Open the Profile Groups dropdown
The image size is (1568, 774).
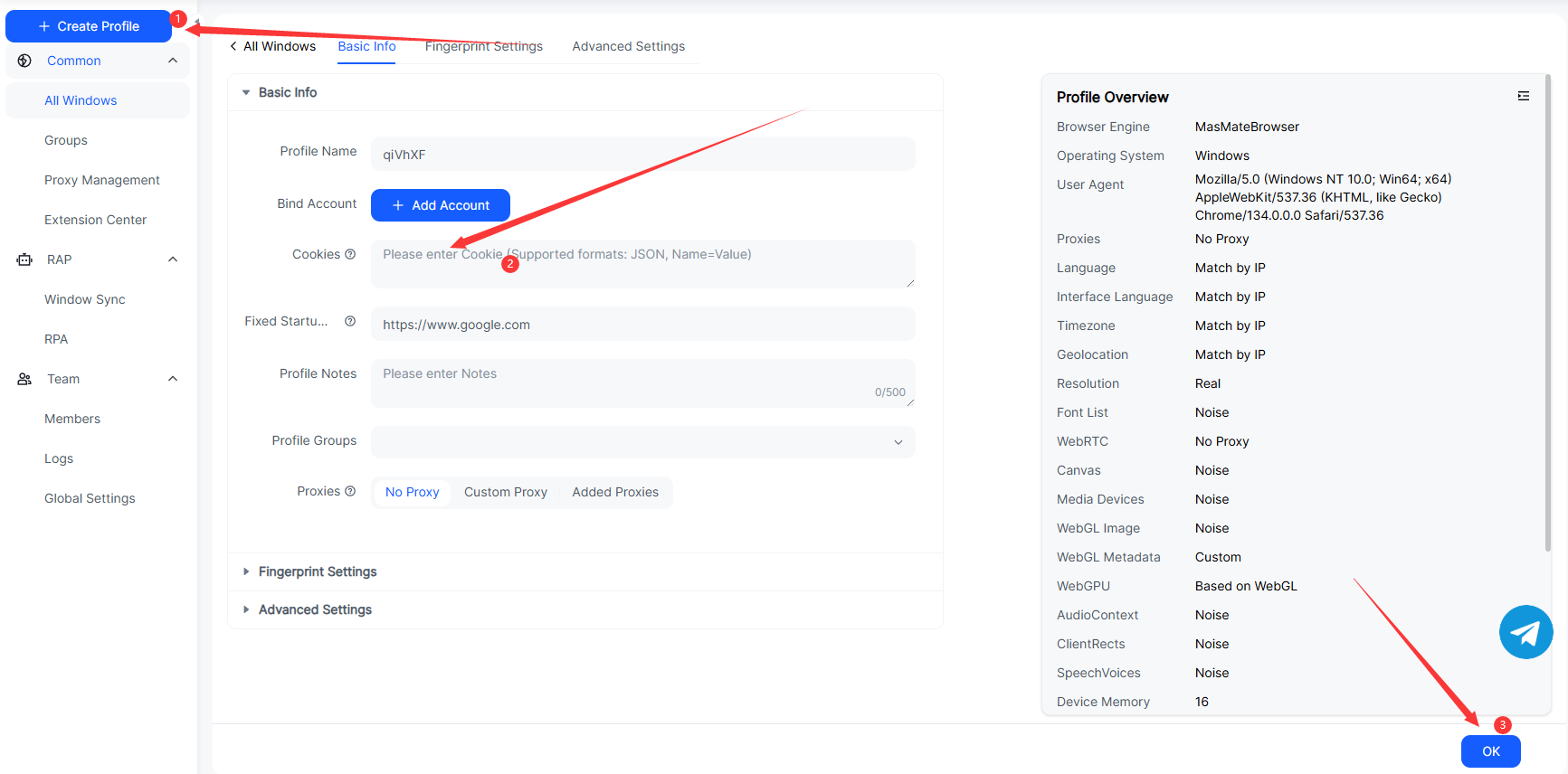click(642, 442)
